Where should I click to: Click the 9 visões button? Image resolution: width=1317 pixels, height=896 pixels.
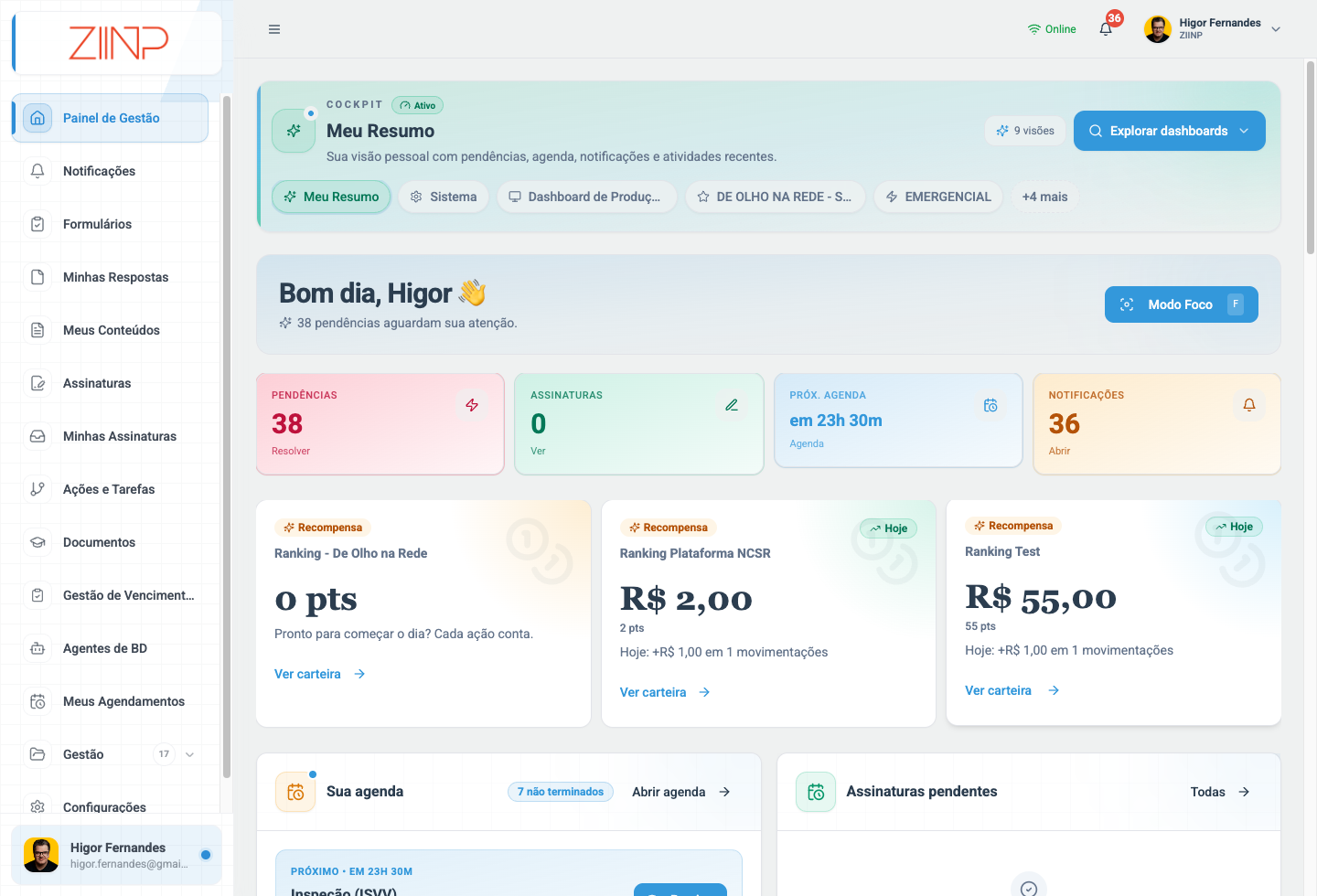click(1026, 131)
